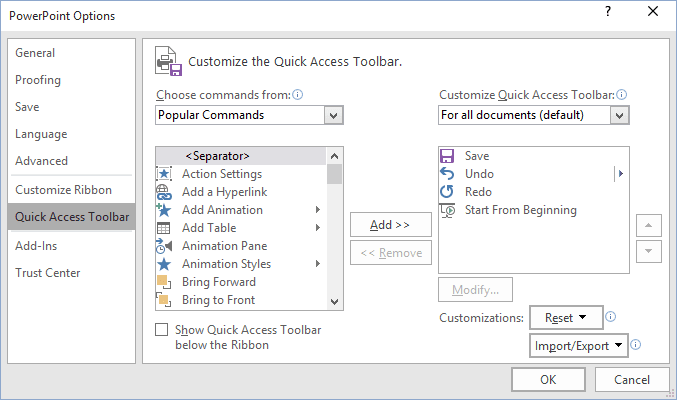Click the Action Settings star icon
Image resolution: width=677 pixels, height=400 pixels.
click(164, 174)
